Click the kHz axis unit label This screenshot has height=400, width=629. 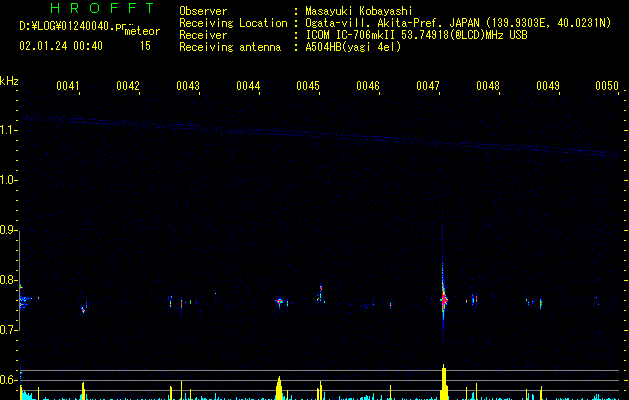[9, 81]
